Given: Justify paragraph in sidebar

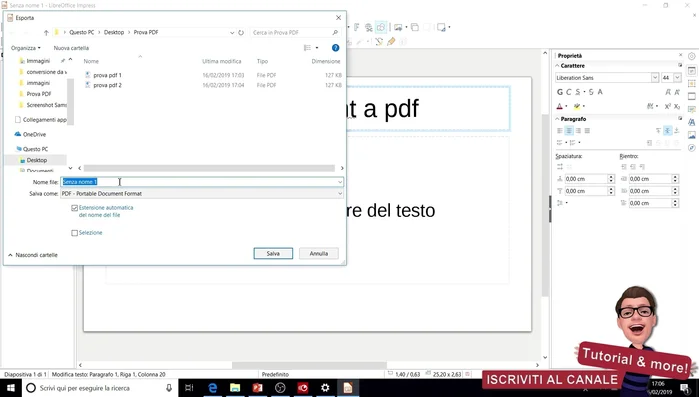Looking at the screenshot, I should (587, 131).
